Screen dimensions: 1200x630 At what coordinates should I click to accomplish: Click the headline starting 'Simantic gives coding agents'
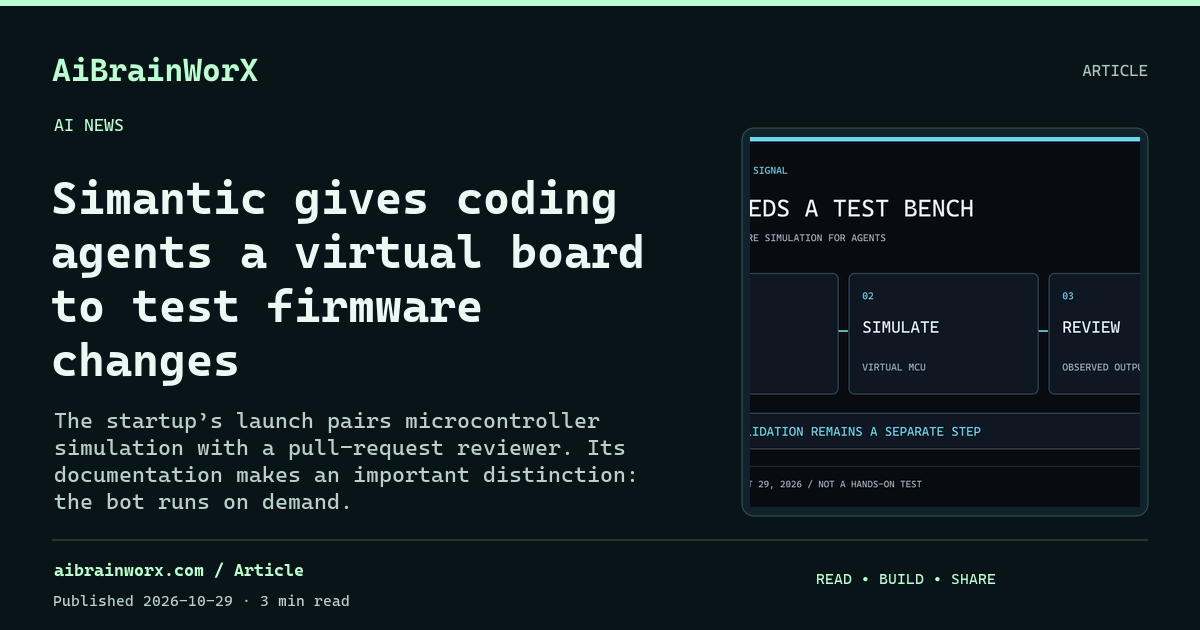point(348,280)
